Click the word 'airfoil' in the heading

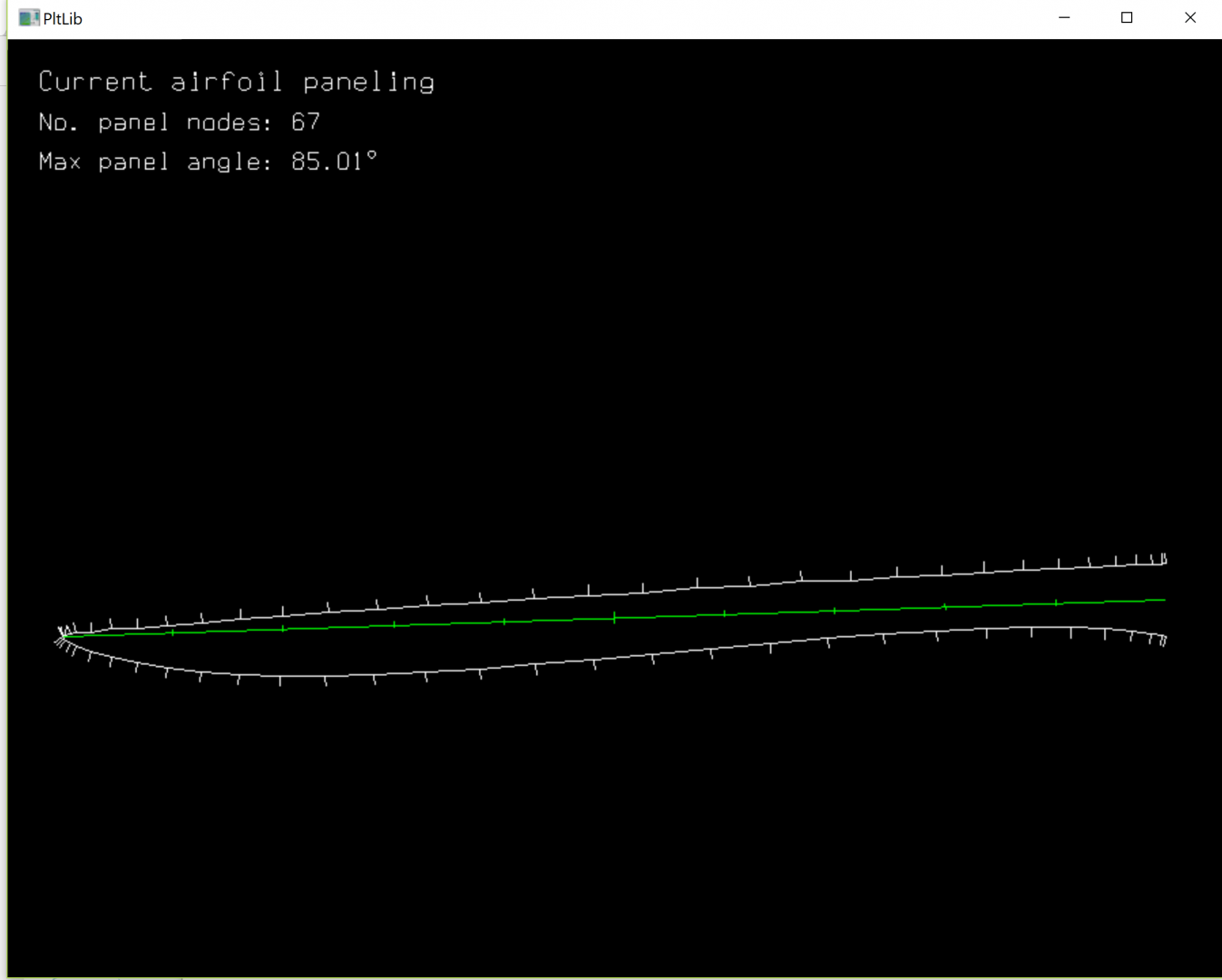227,82
